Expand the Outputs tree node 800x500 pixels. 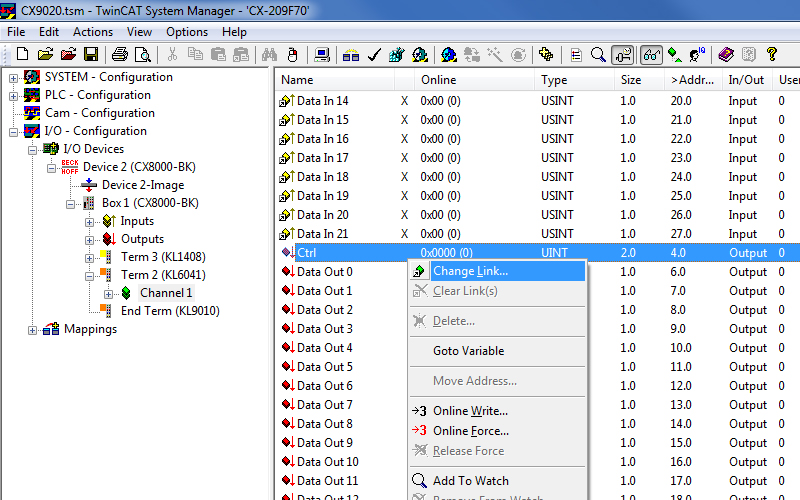[89, 240]
